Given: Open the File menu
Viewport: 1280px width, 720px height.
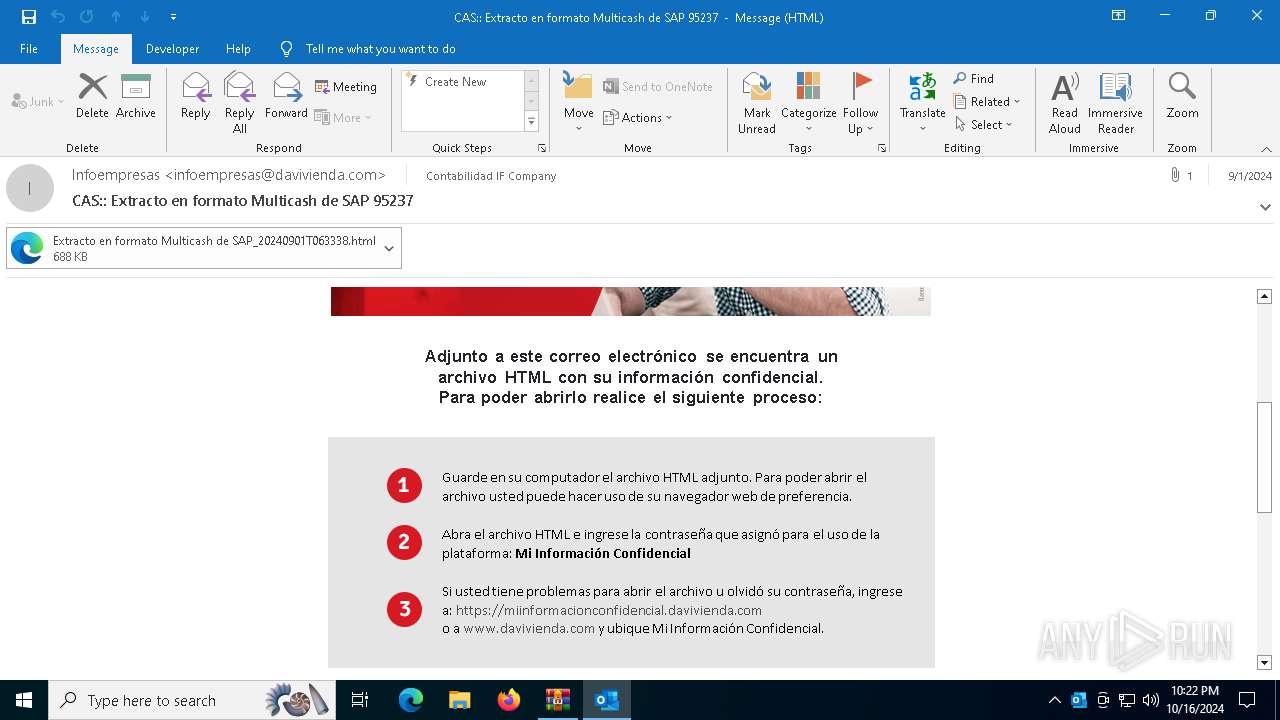Looking at the screenshot, I should click(29, 49).
